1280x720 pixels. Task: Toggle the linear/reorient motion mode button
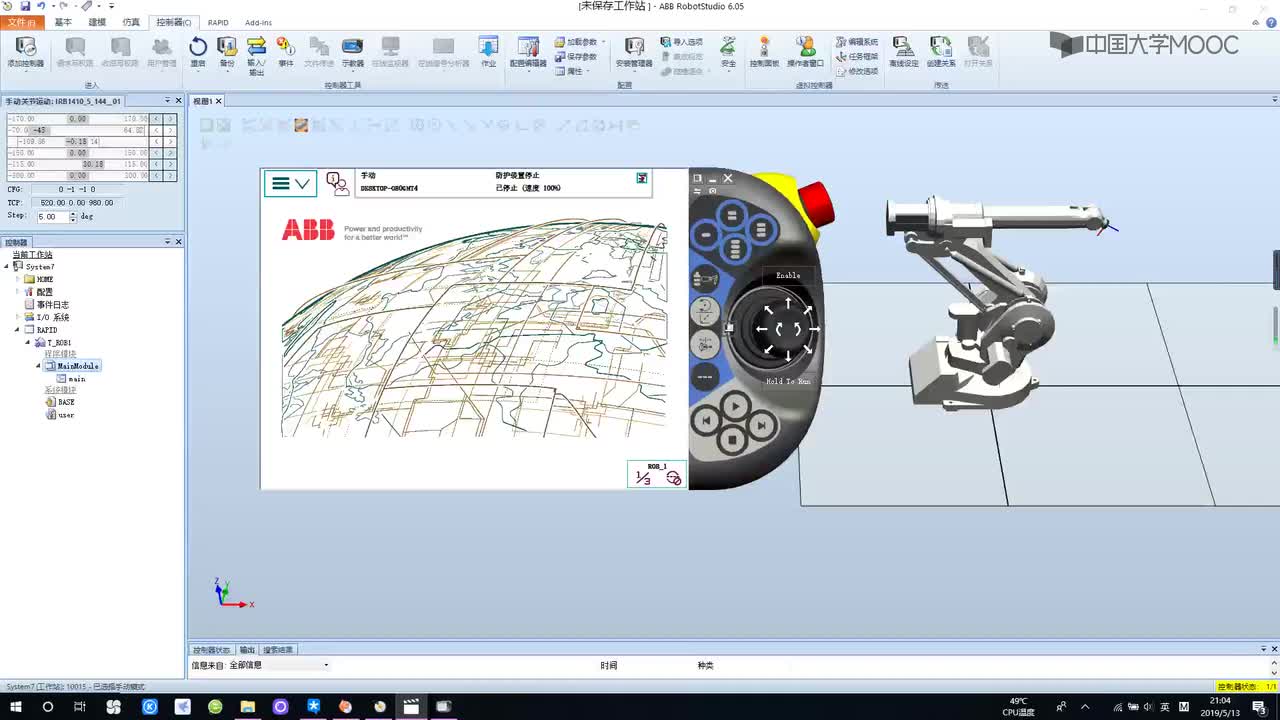click(x=705, y=311)
